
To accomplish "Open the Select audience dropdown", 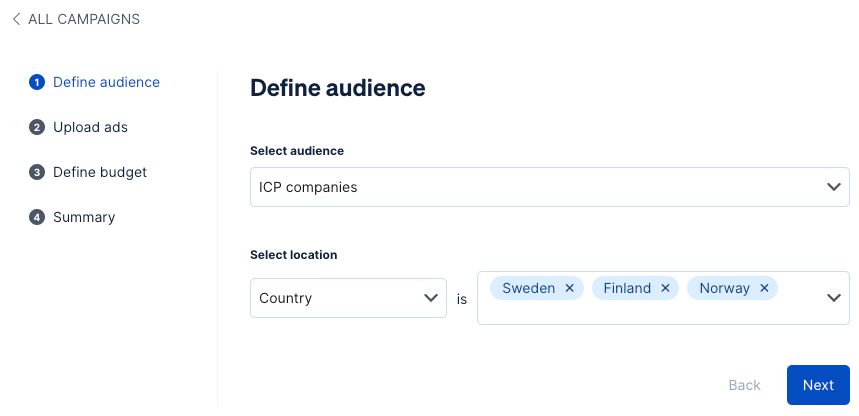I will pyautogui.click(x=833, y=187).
